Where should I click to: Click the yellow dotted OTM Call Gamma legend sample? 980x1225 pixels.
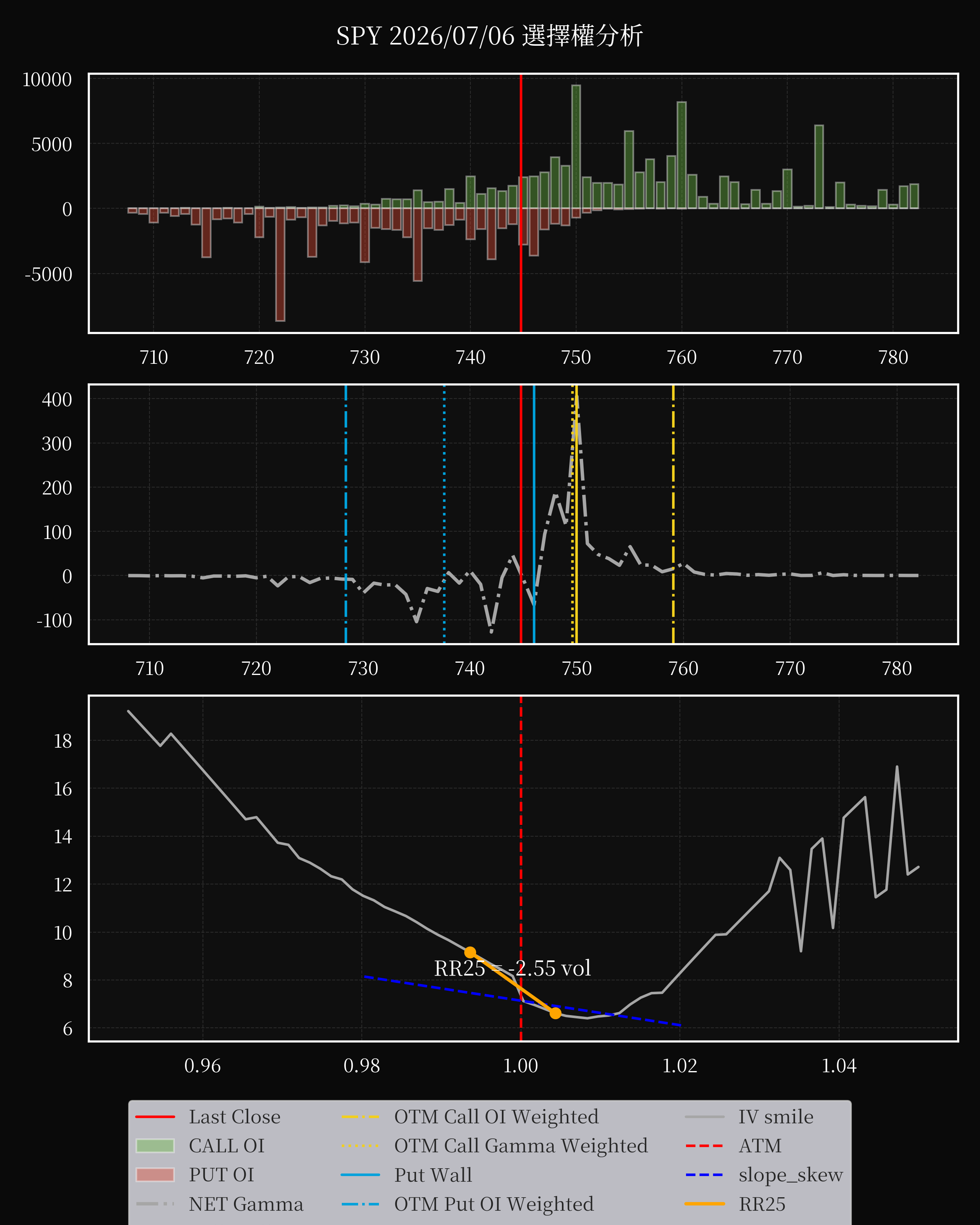click(360, 1146)
